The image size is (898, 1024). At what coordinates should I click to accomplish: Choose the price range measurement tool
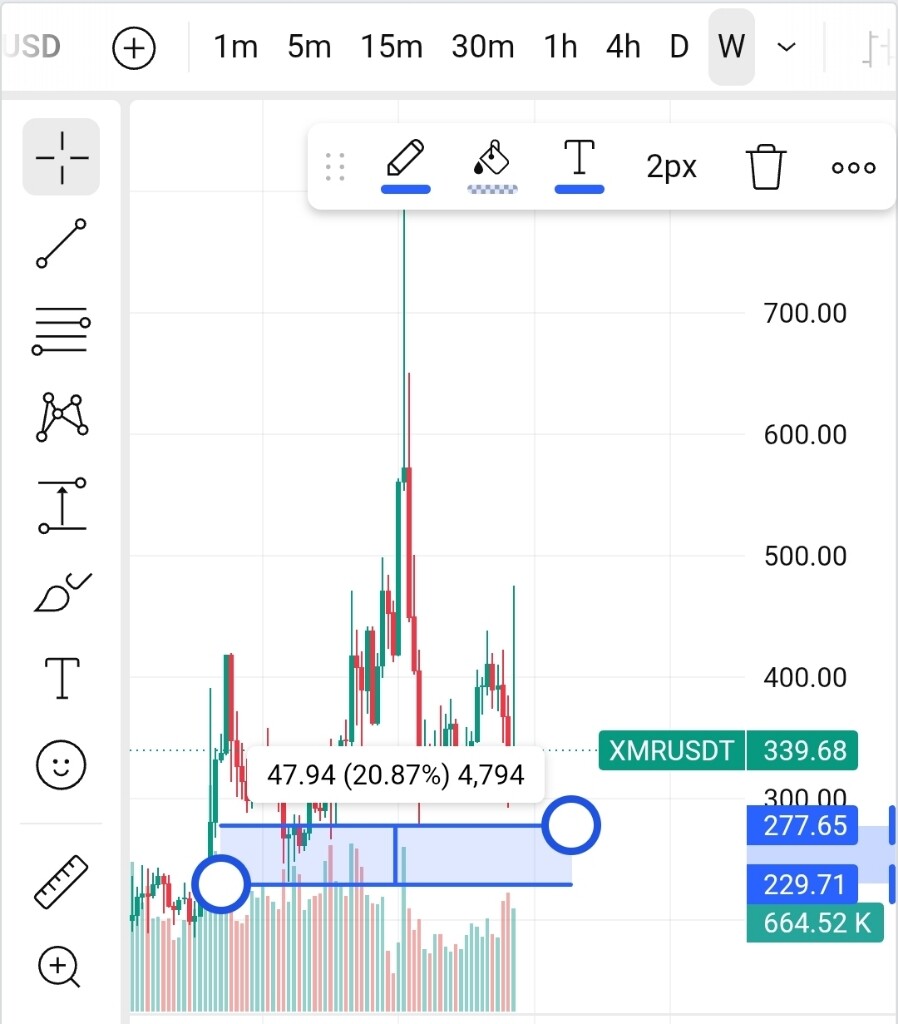click(61, 505)
